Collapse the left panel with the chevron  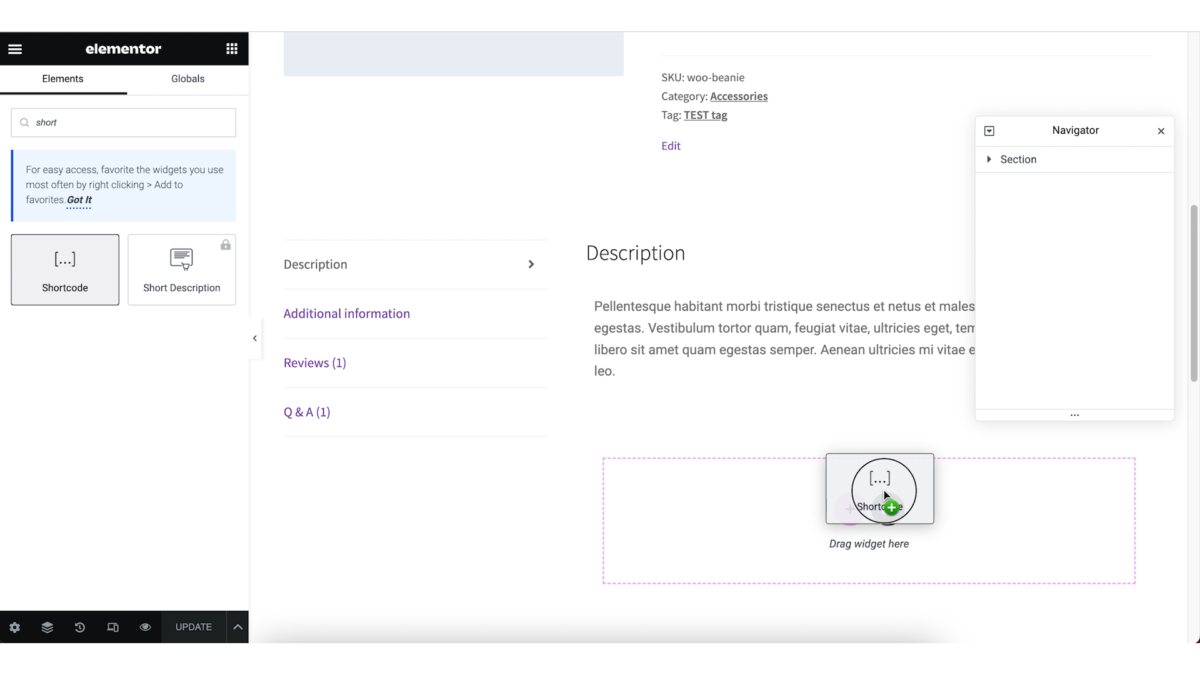[255, 338]
